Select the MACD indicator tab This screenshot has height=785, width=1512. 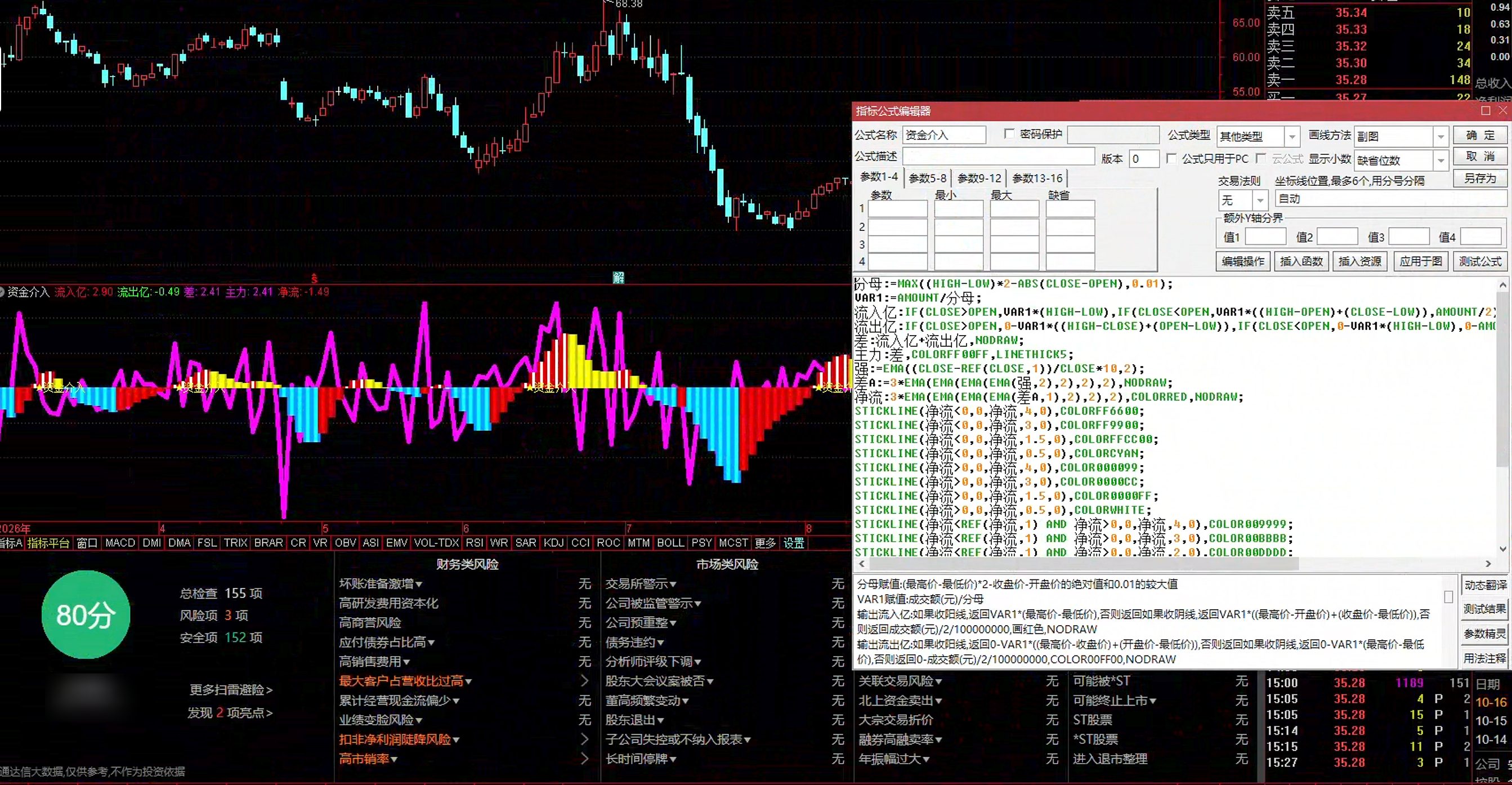coord(120,543)
